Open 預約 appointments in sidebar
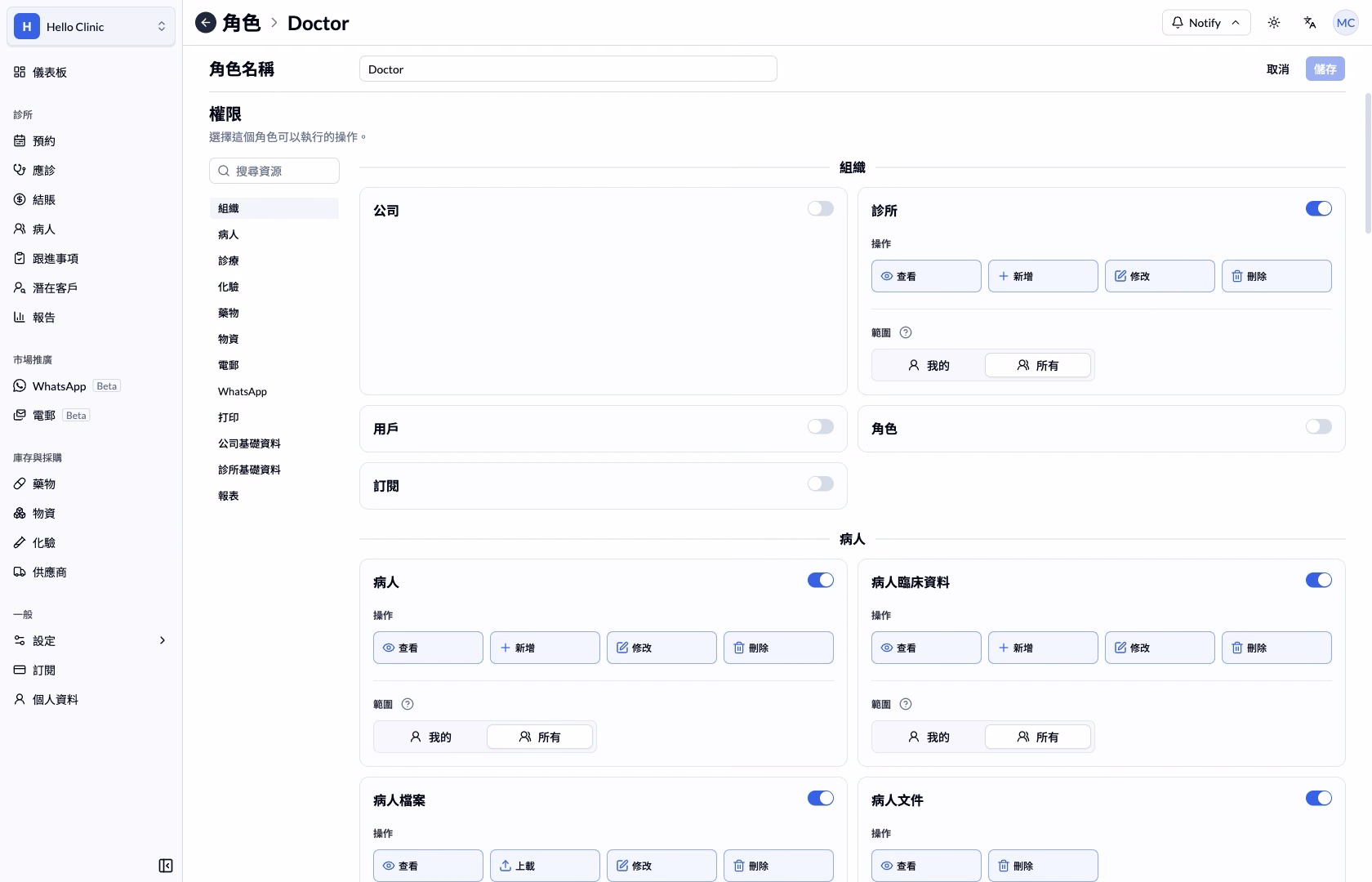This screenshot has width=1372, height=882. click(91, 141)
